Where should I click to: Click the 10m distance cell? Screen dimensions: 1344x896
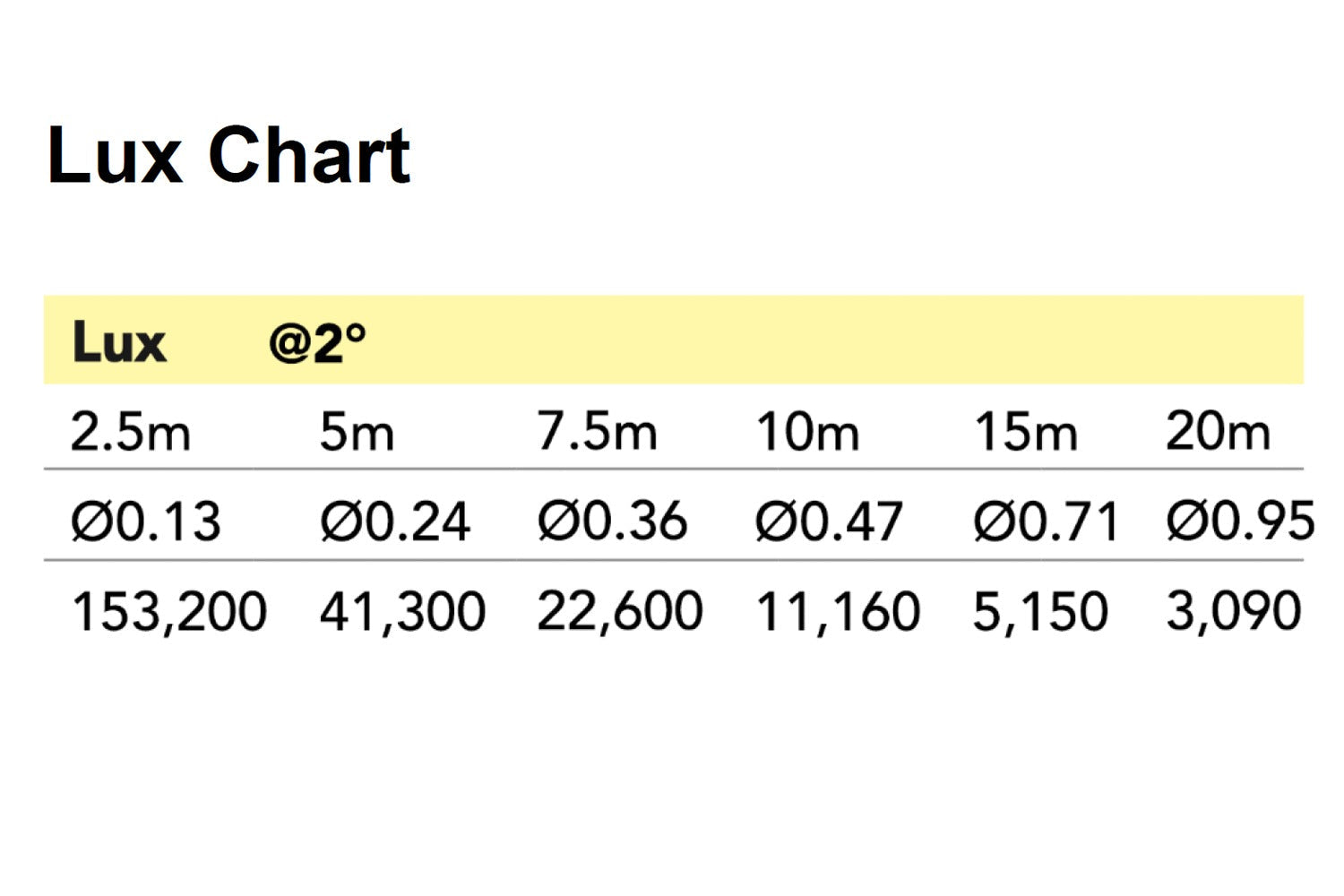tap(807, 432)
